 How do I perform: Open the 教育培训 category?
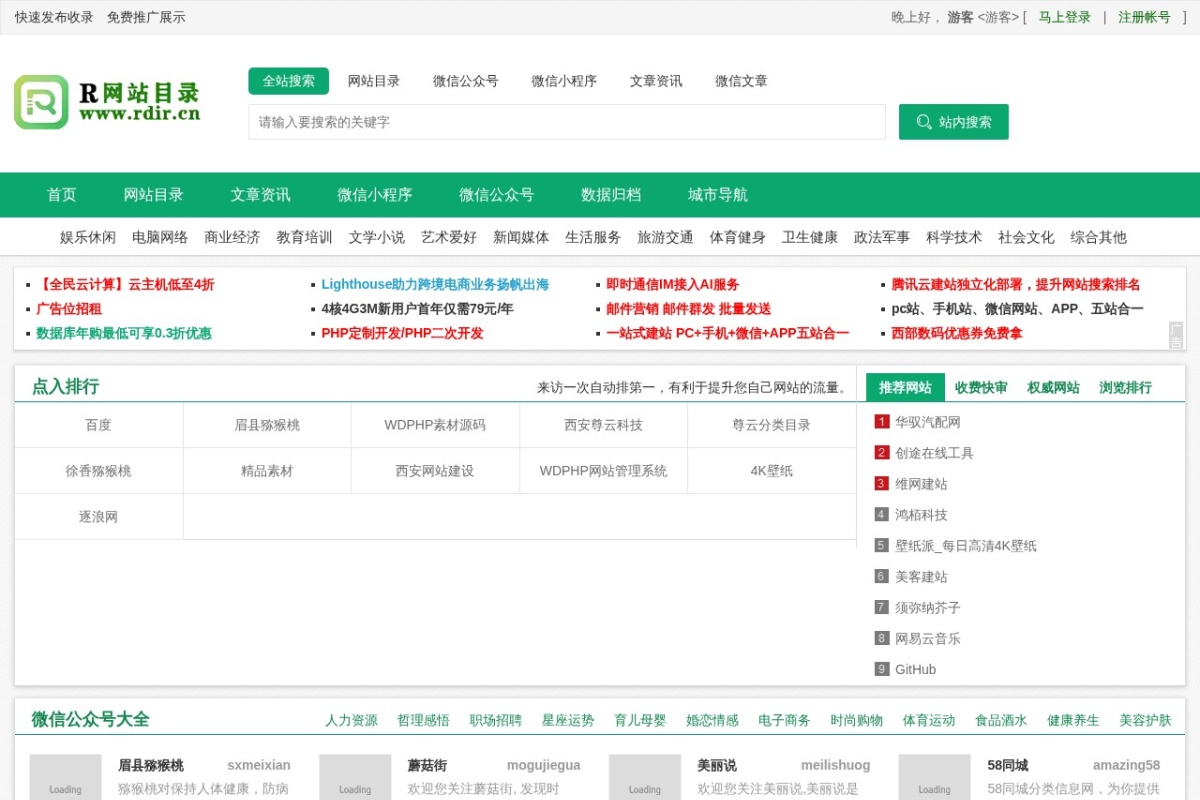(304, 237)
